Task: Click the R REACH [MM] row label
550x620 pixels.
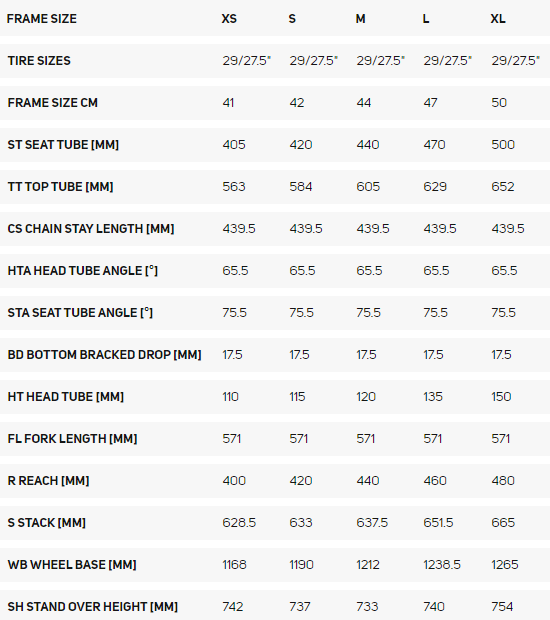Action: pyautogui.click(x=48, y=481)
